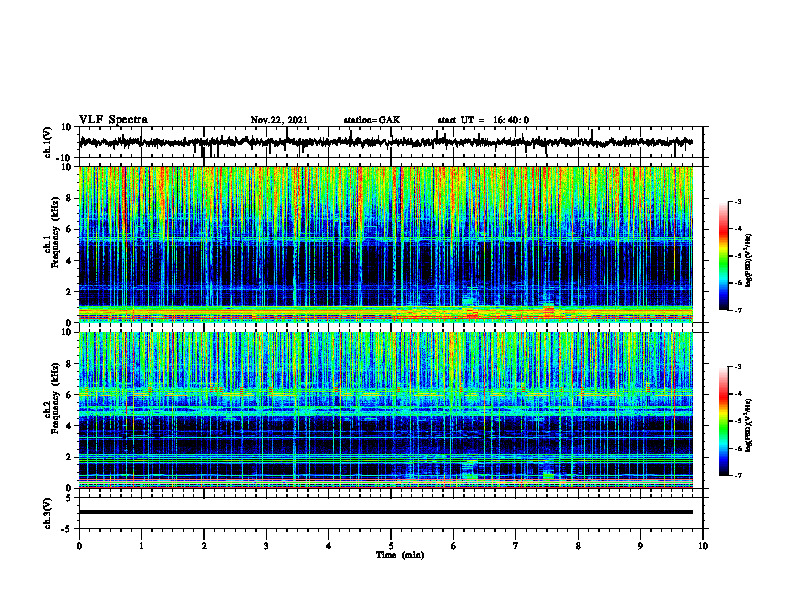
Task: Click the ch.1 spectrogram colorbar
Action: (x=723, y=256)
